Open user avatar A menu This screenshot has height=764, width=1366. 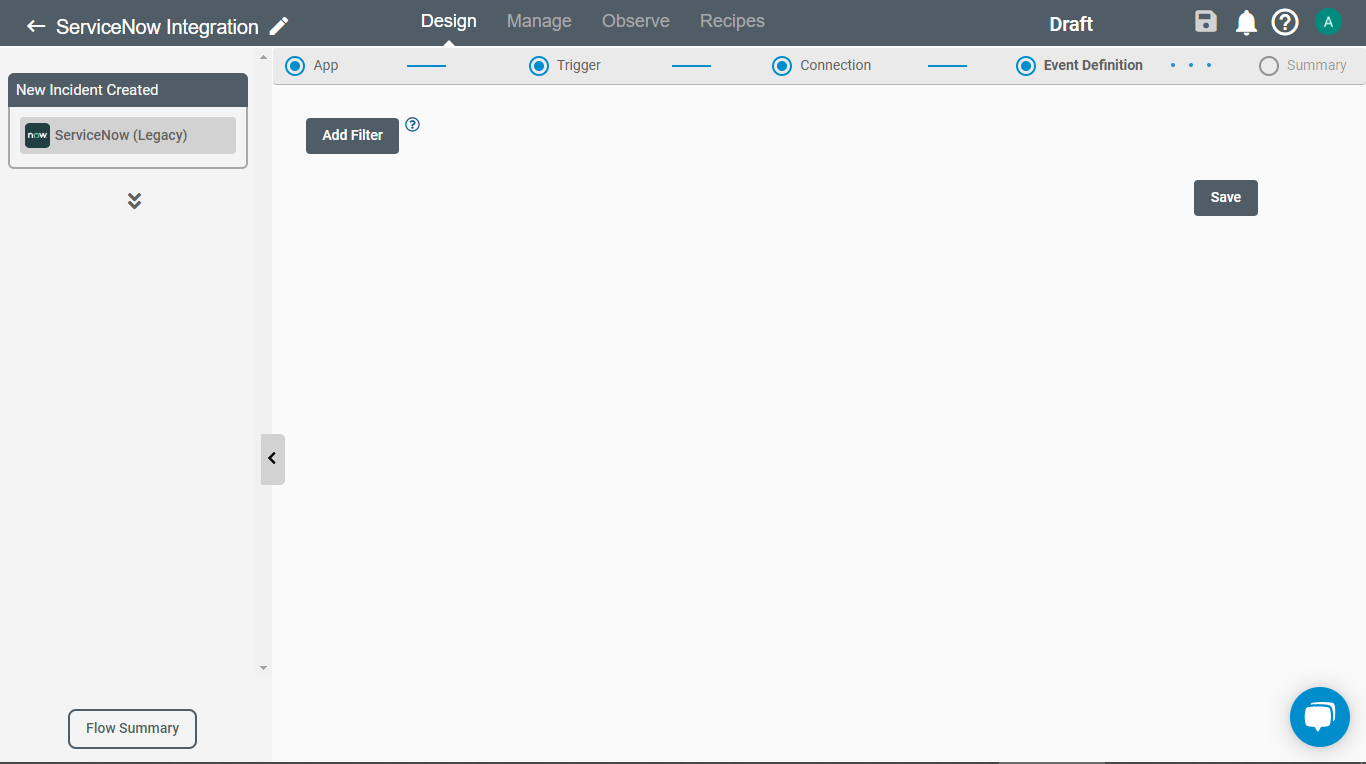pyautogui.click(x=1328, y=22)
